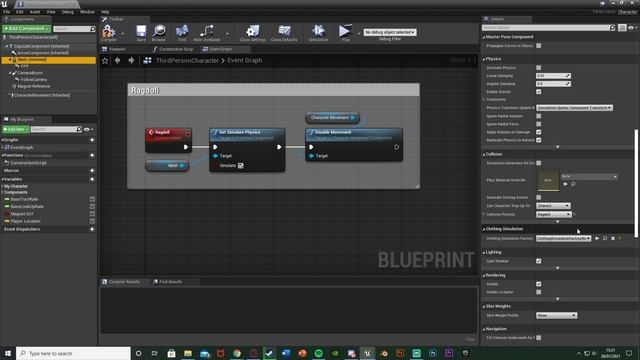Click Add New in My Blueprint
The width and height of the screenshot is (640, 360).
point(16,129)
